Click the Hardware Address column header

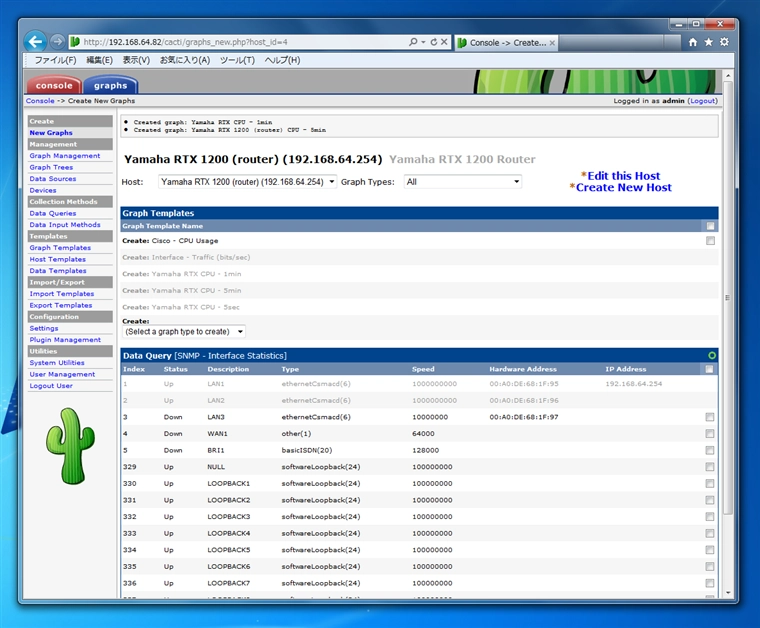click(x=523, y=369)
